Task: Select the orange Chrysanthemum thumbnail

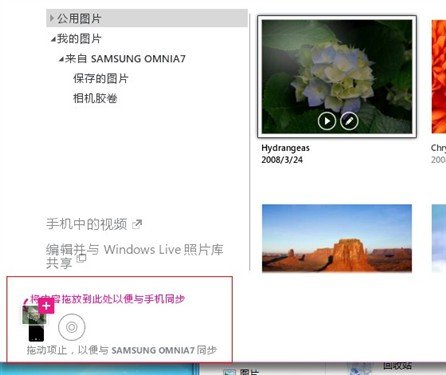Action: point(439,77)
